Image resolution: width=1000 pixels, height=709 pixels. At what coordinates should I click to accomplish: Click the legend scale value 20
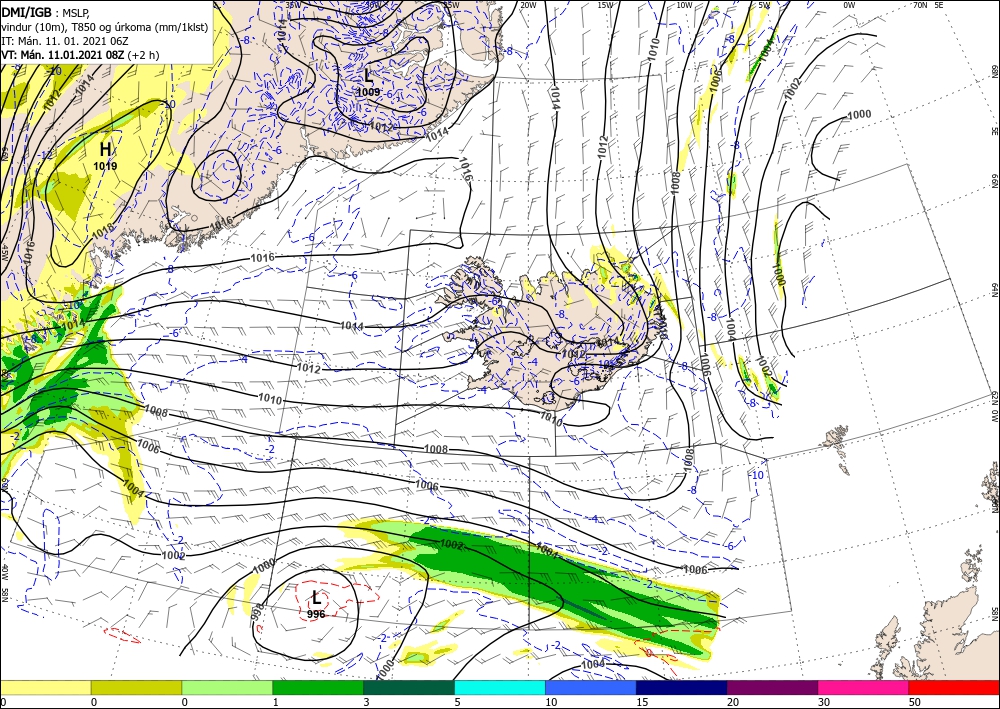(x=732, y=703)
